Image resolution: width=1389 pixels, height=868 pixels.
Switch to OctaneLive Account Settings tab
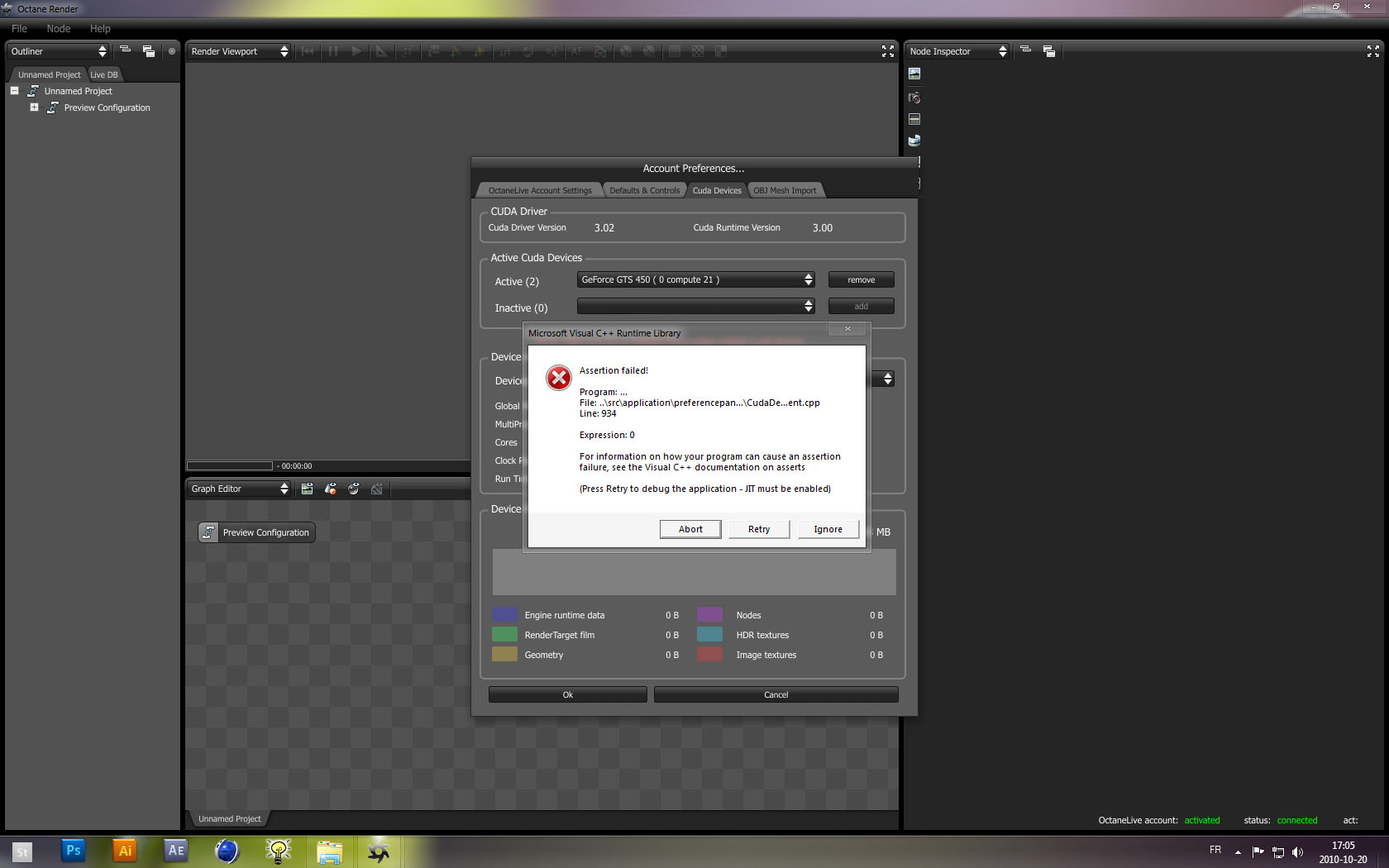pyautogui.click(x=540, y=190)
